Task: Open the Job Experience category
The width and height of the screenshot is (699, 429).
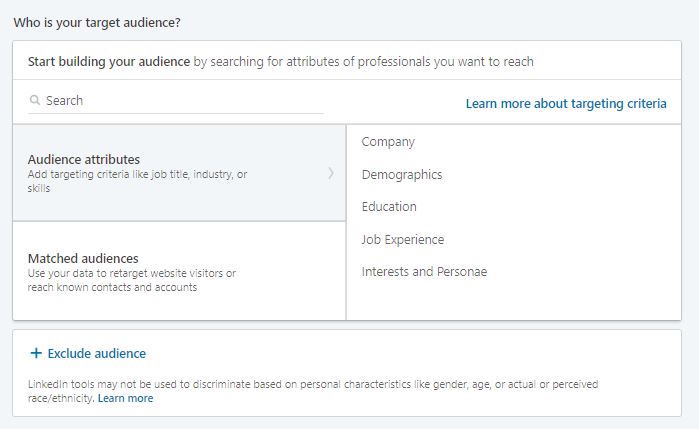Action: (x=403, y=239)
